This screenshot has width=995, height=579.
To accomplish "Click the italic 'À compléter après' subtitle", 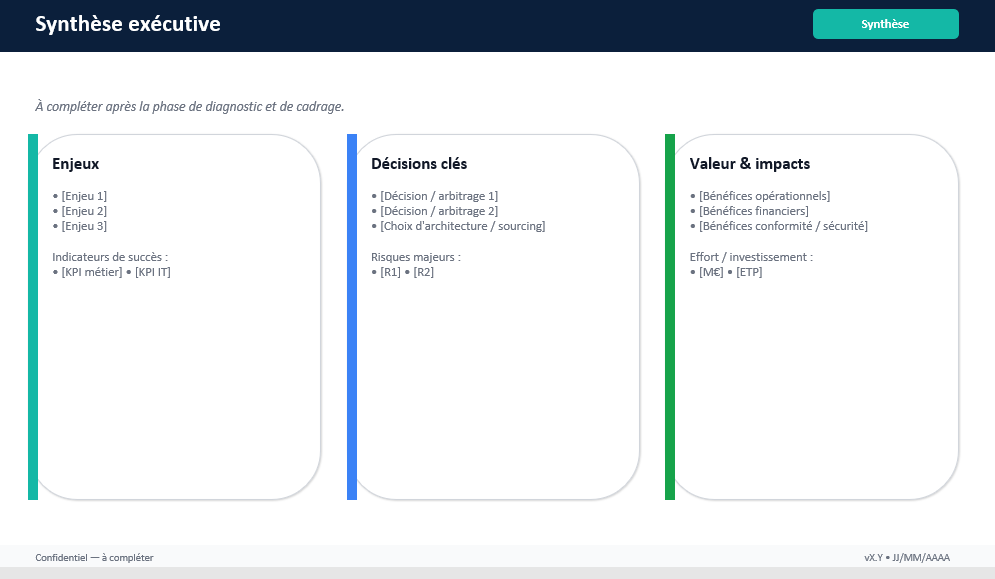I will pyautogui.click(x=190, y=106).
